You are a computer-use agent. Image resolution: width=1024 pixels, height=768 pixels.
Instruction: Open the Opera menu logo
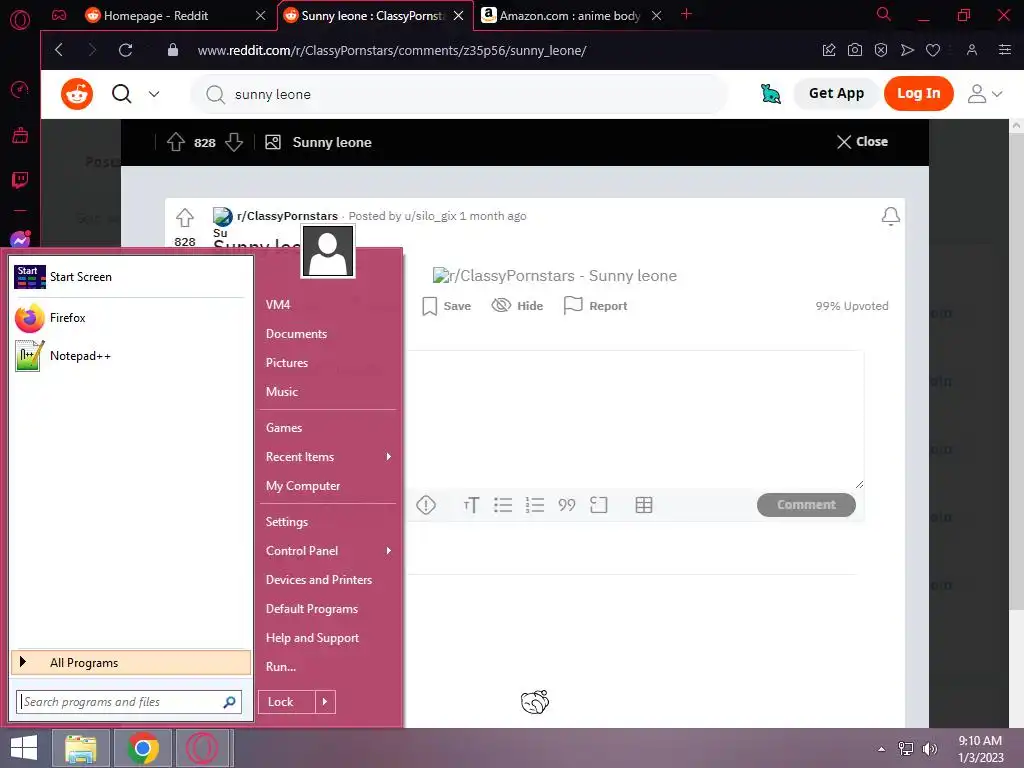20,19
